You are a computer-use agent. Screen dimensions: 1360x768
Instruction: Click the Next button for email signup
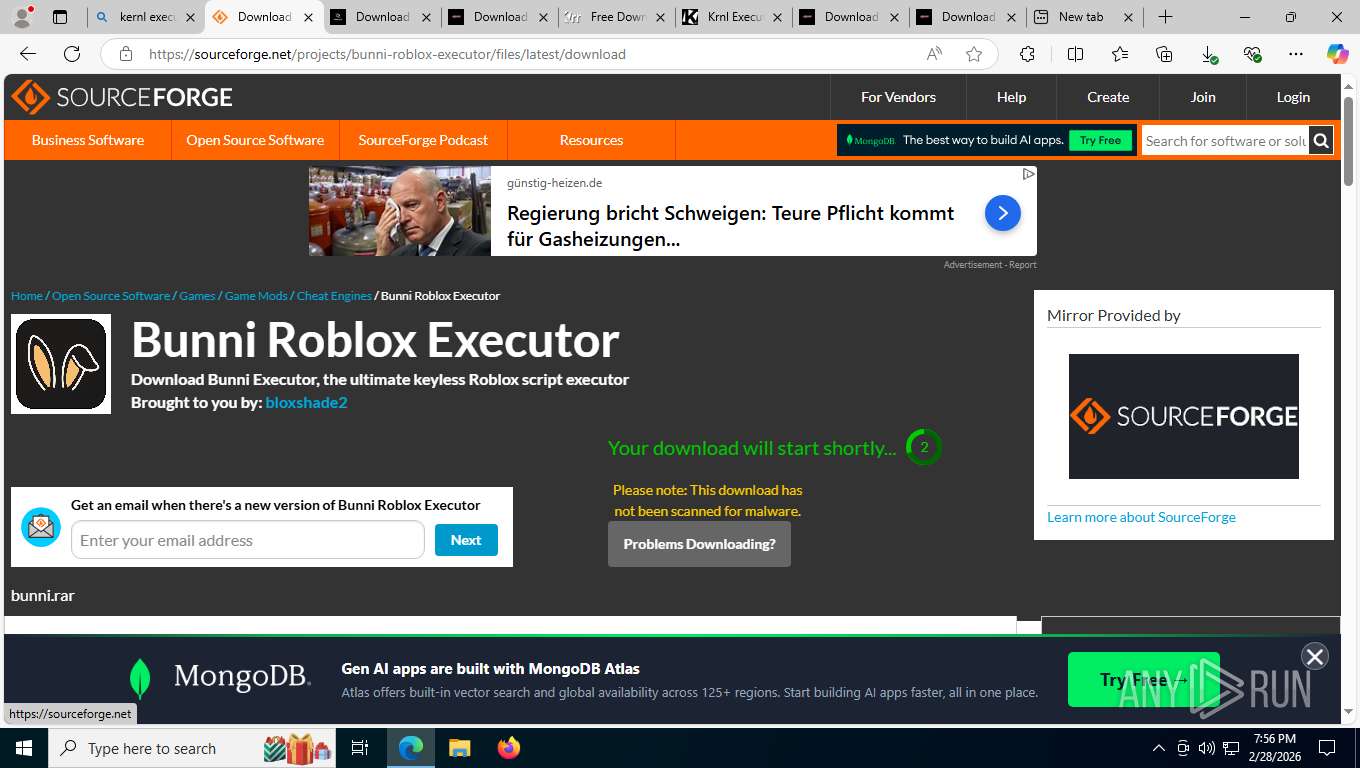[x=466, y=540]
